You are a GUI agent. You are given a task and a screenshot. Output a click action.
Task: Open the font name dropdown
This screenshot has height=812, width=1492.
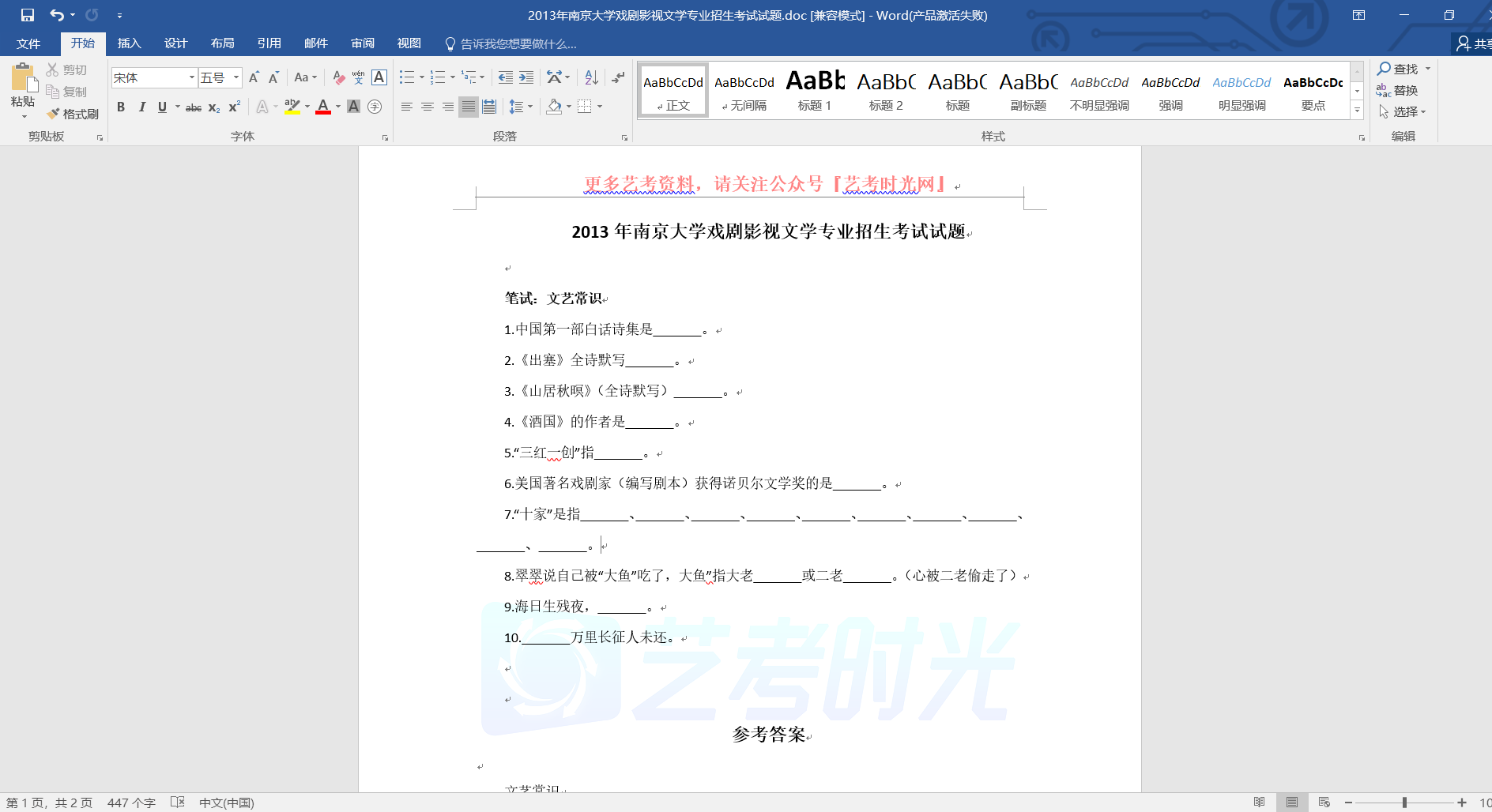click(x=191, y=77)
